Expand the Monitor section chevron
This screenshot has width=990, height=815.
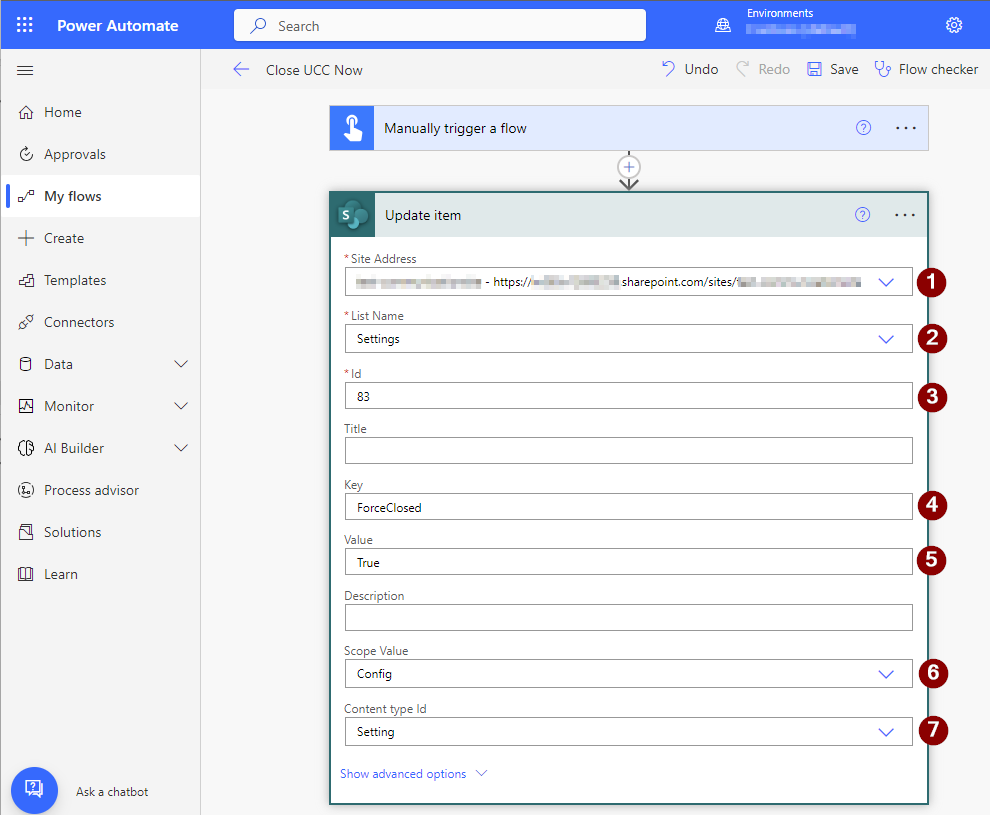tap(181, 406)
